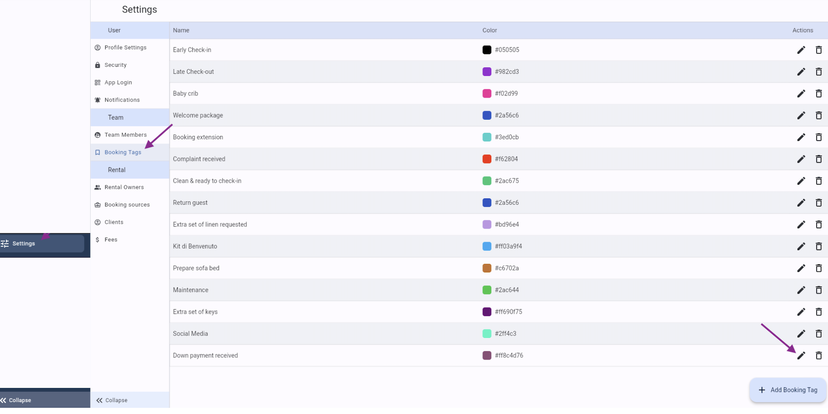Delete the Prepare sofa bed tag
This screenshot has width=828, height=414.
[818, 268]
